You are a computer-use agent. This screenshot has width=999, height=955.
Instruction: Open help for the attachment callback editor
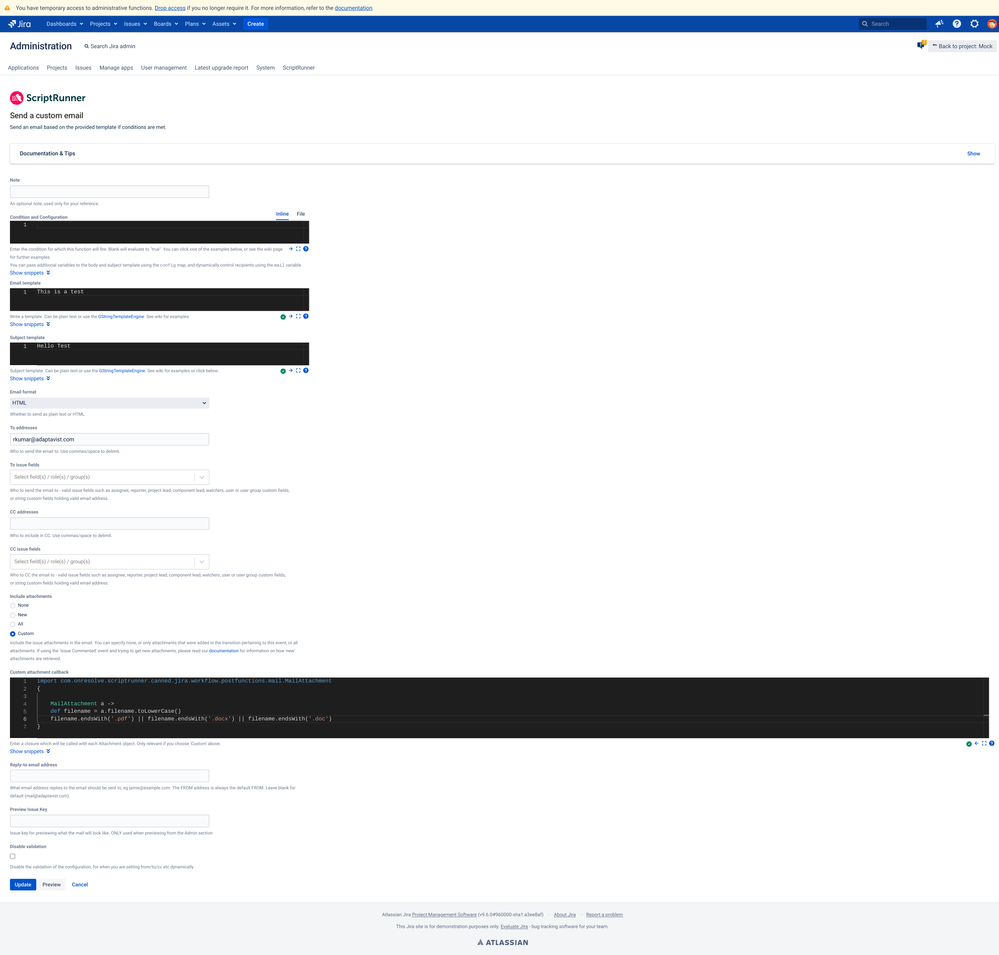[x=992, y=743]
